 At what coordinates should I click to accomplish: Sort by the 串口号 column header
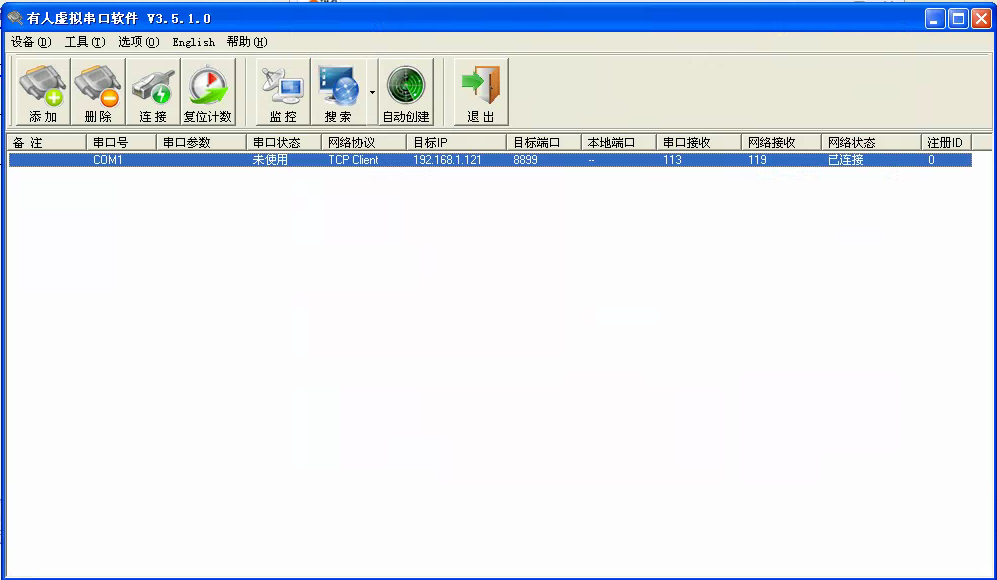click(x=121, y=142)
